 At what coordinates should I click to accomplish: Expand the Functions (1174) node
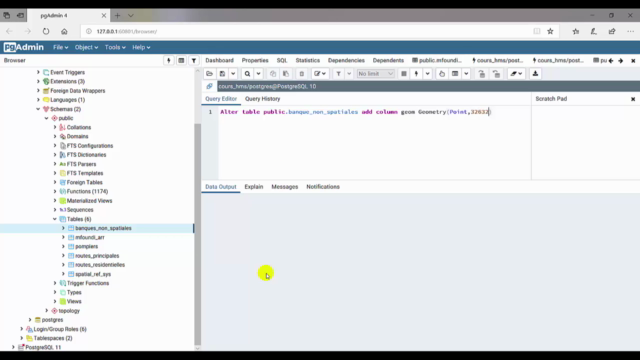pyautogui.click(x=55, y=191)
